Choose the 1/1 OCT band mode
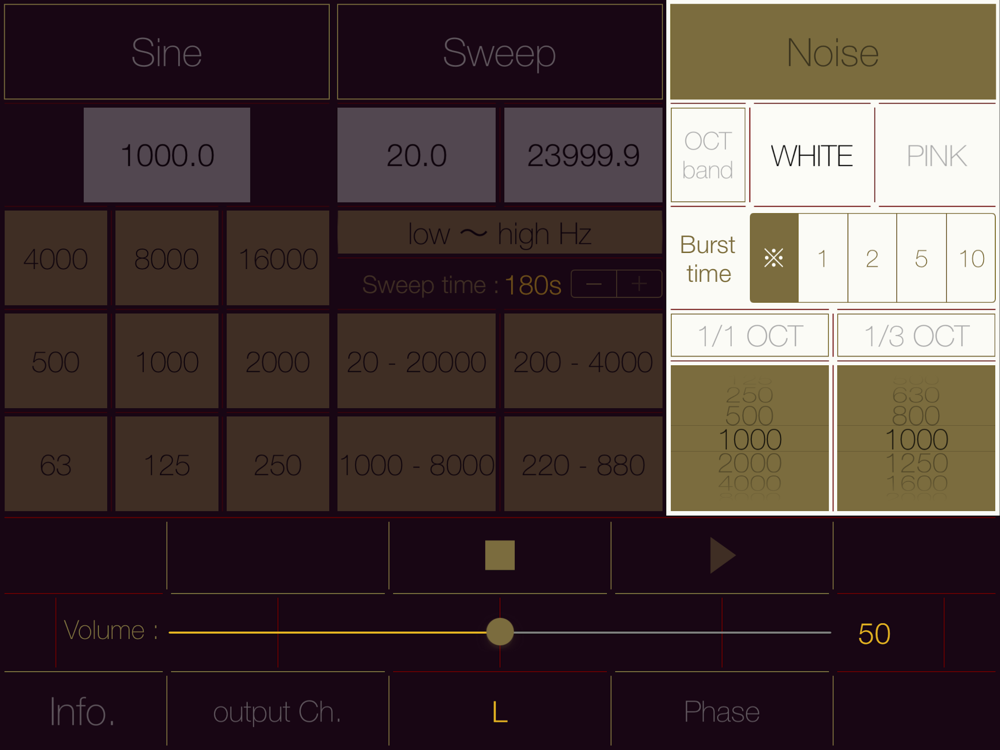The width and height of the screenshot is (1000, 750). (749, 335)
